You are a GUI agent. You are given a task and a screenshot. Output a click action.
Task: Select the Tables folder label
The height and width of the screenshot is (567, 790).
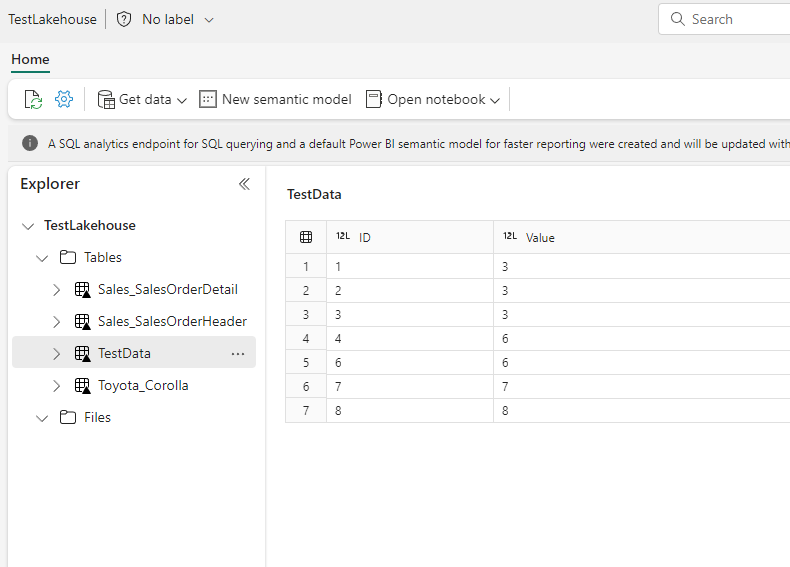(103, 257)
